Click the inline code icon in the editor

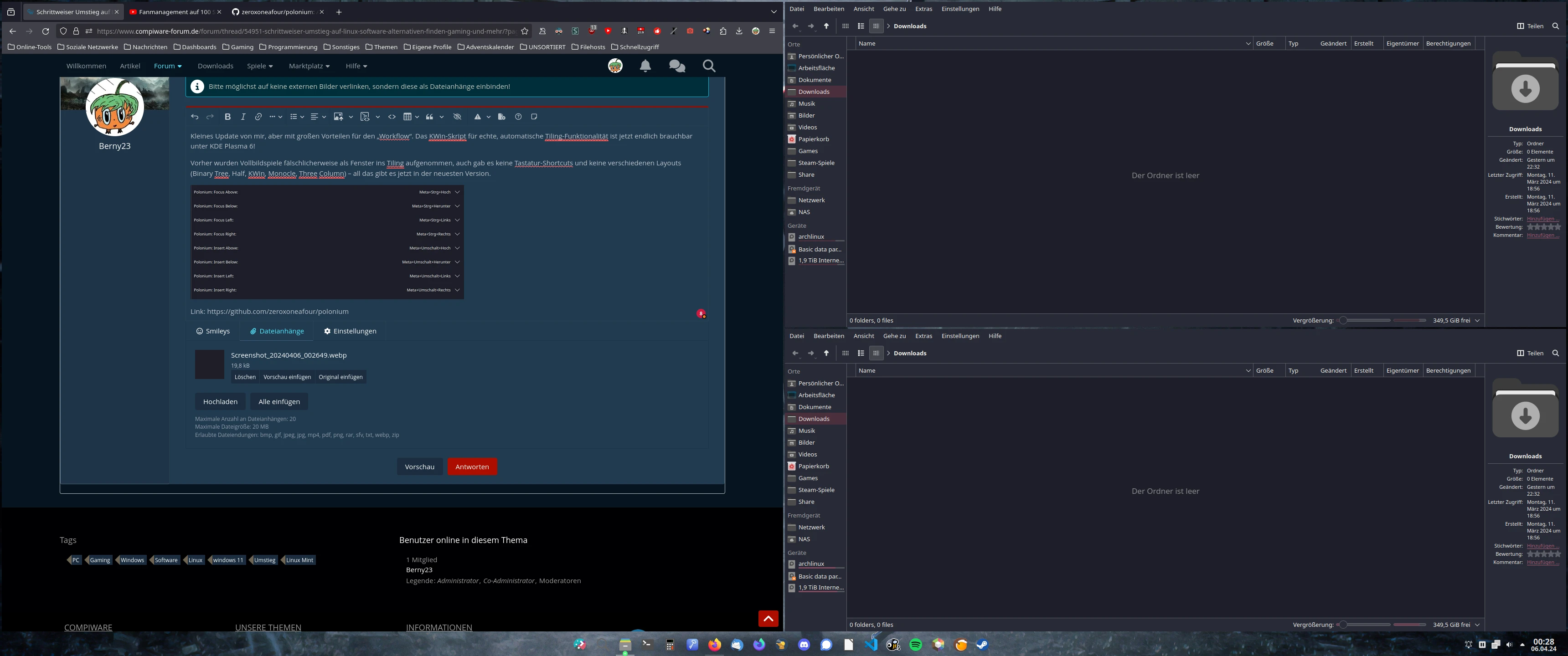(x=392, y=117)
